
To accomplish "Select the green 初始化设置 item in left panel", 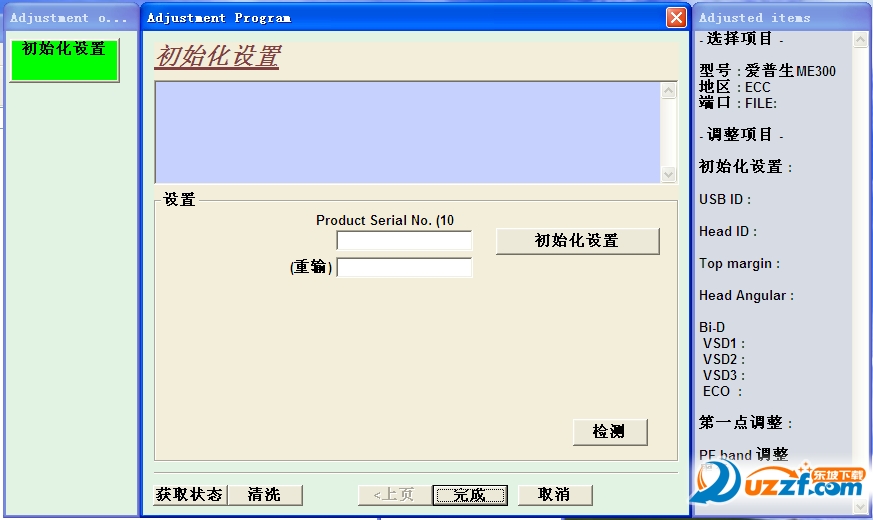I will (65, 60).
